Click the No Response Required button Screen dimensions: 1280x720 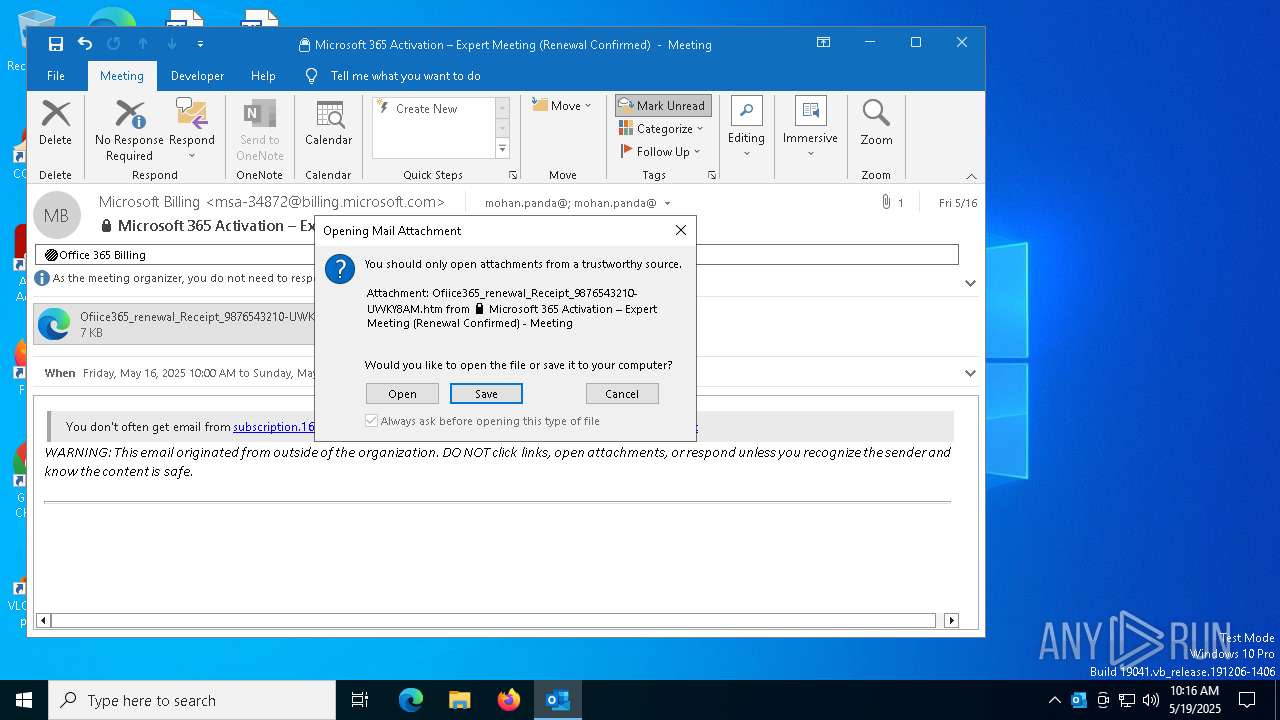(x=129, y=130)
